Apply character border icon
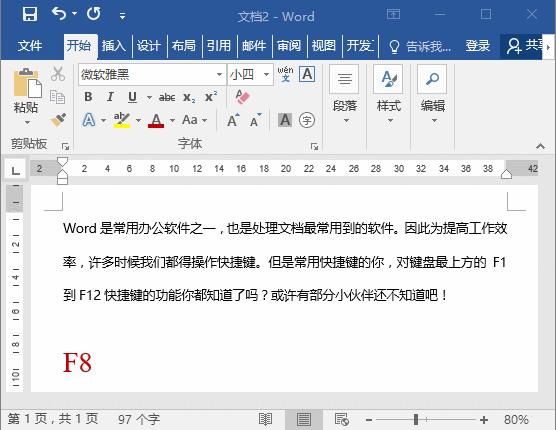Viewport: 556px width, 430px height. 307,74
